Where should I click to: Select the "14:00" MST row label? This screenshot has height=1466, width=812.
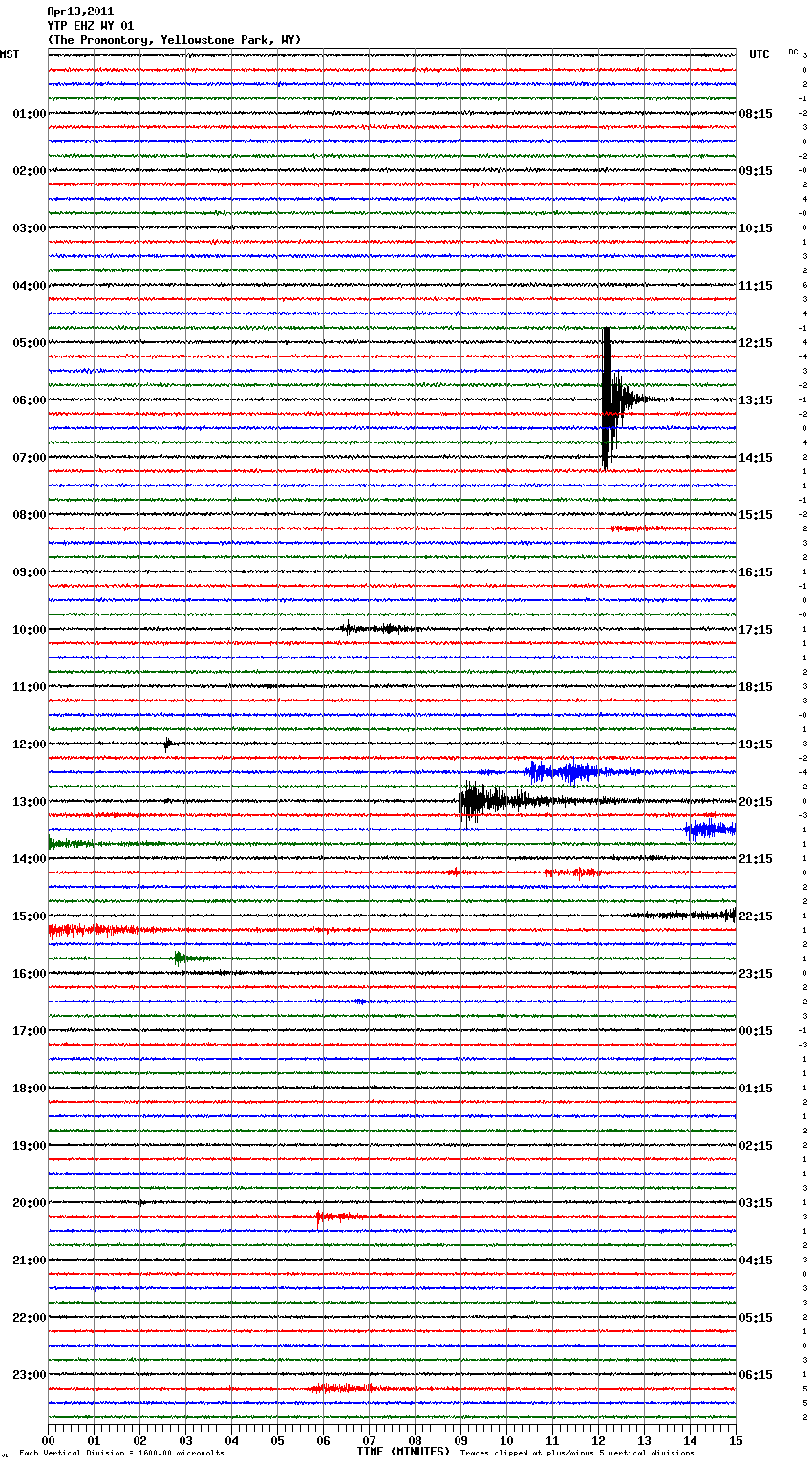pos(30,859)
